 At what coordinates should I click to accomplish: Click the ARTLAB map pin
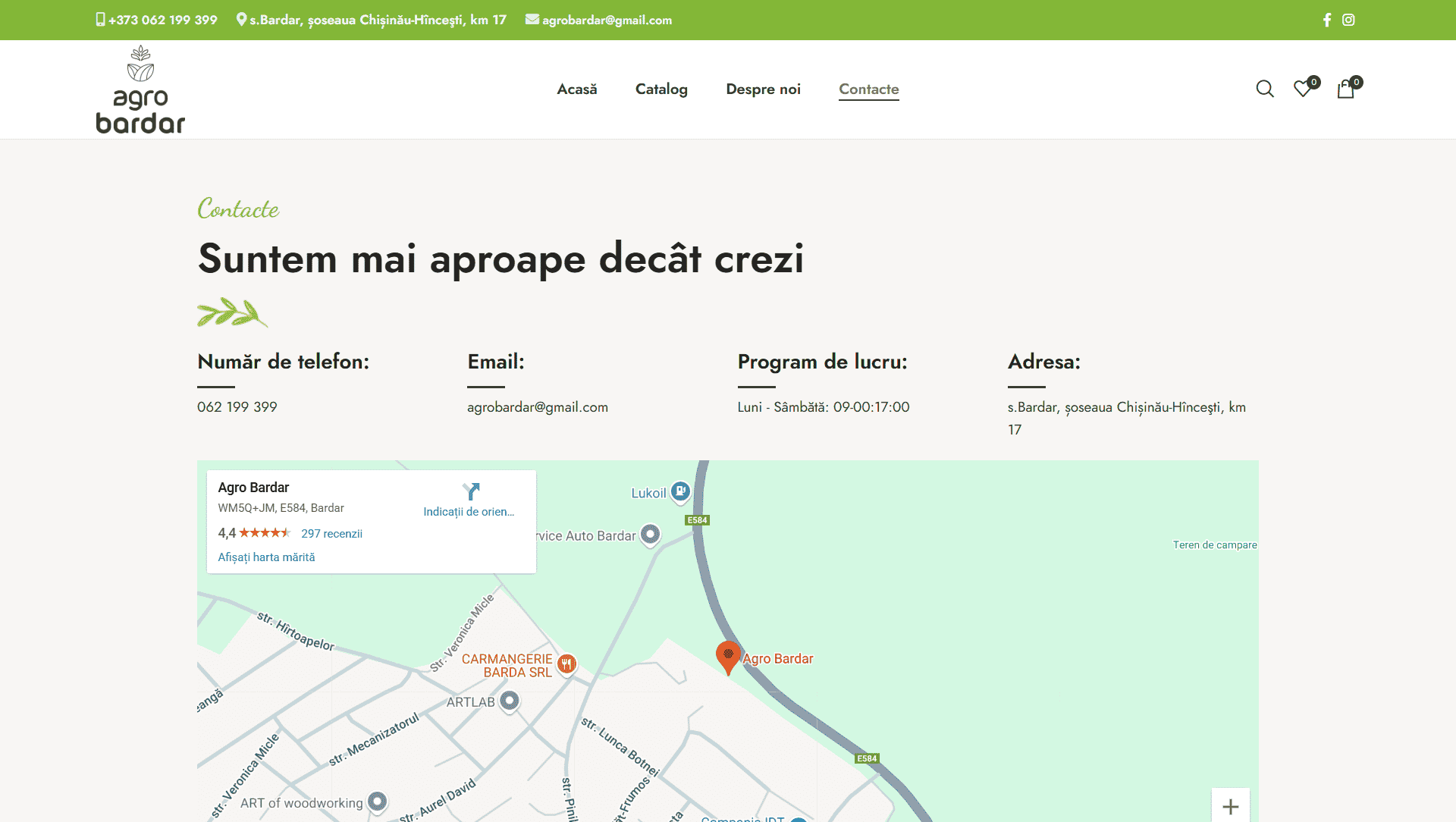coord(510,701)
